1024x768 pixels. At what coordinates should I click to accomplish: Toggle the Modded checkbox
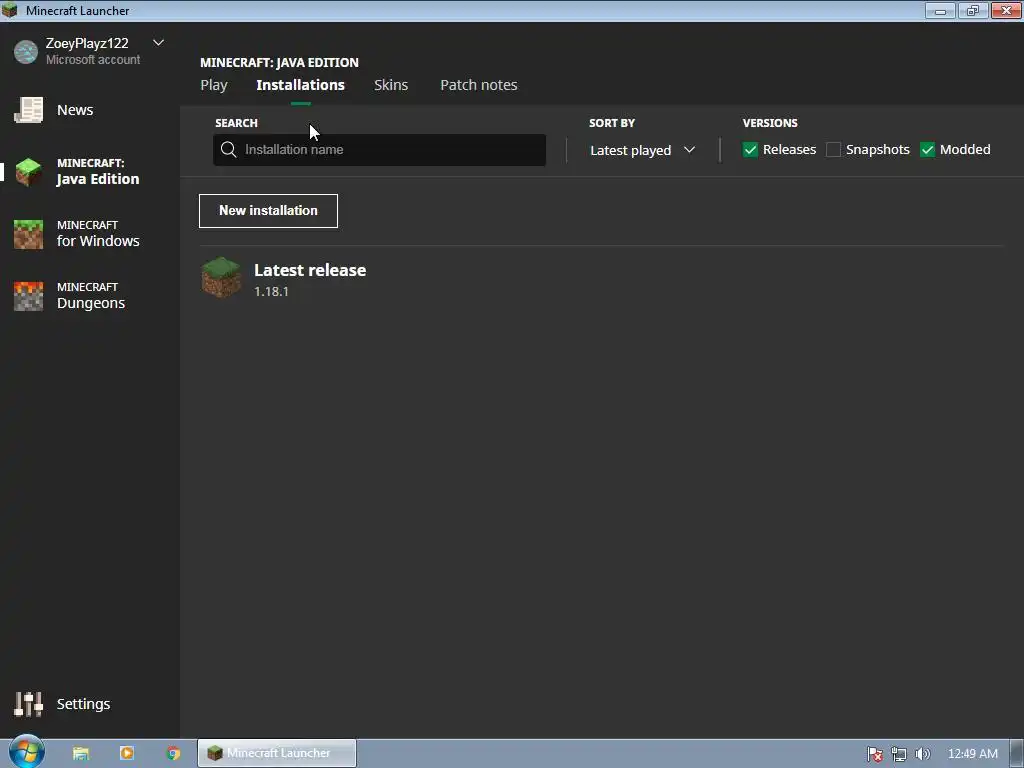[927, 150]
